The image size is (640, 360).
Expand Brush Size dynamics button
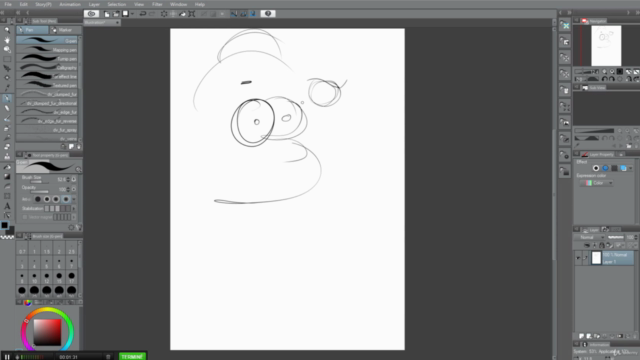click(74, 179)
